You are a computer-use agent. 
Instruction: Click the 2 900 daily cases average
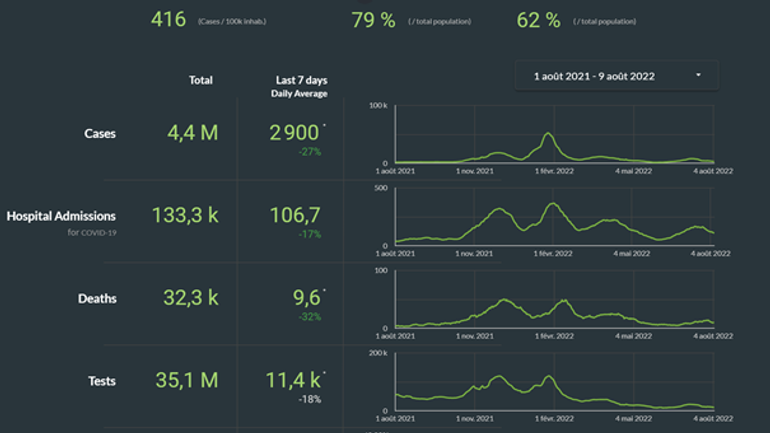pyautogui.click(x=294, y=132)
